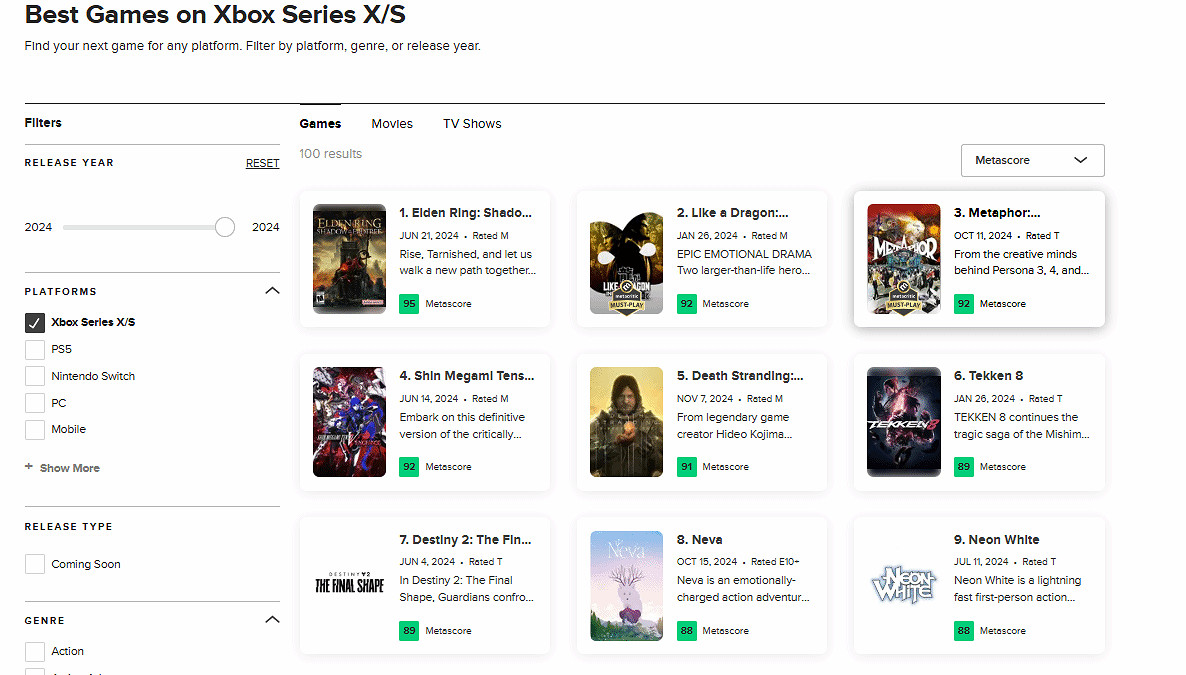Switch to the TV Shows tab

(471, 123)
